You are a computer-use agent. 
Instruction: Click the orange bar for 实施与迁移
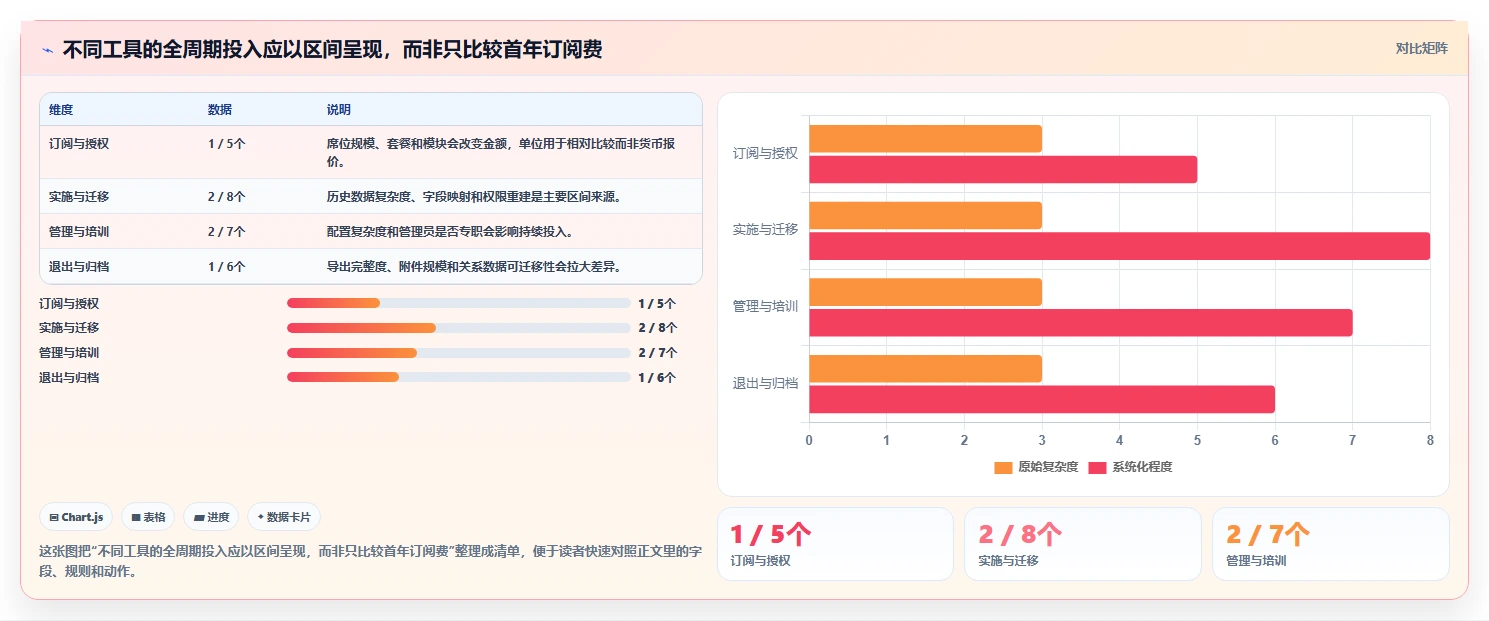coord(925,216)
